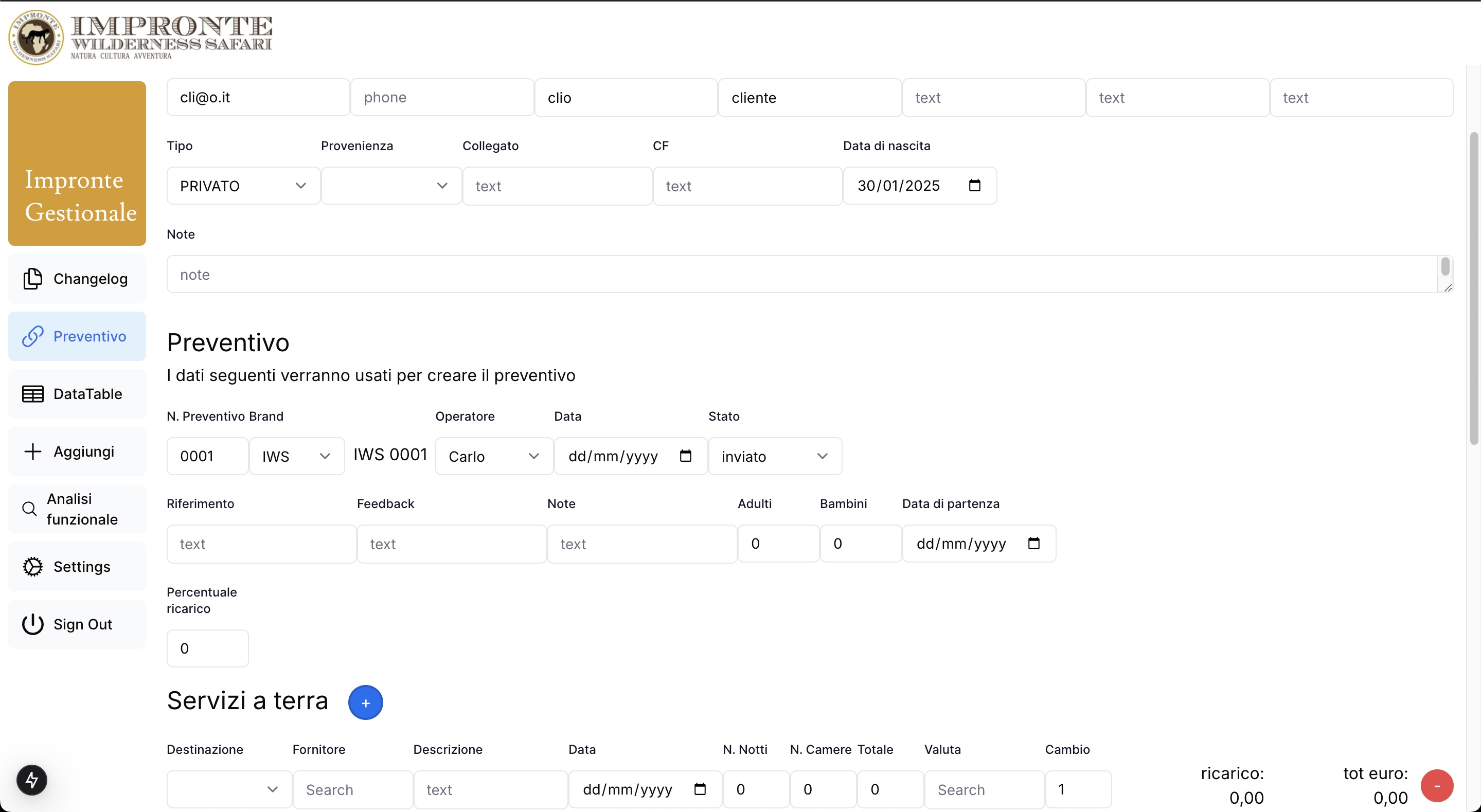Go to DataTable in the sidebar

(77, 393)
